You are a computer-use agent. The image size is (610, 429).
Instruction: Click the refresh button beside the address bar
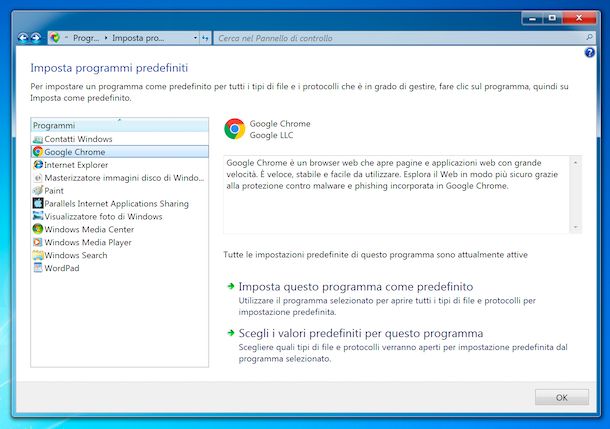(205, 38)
